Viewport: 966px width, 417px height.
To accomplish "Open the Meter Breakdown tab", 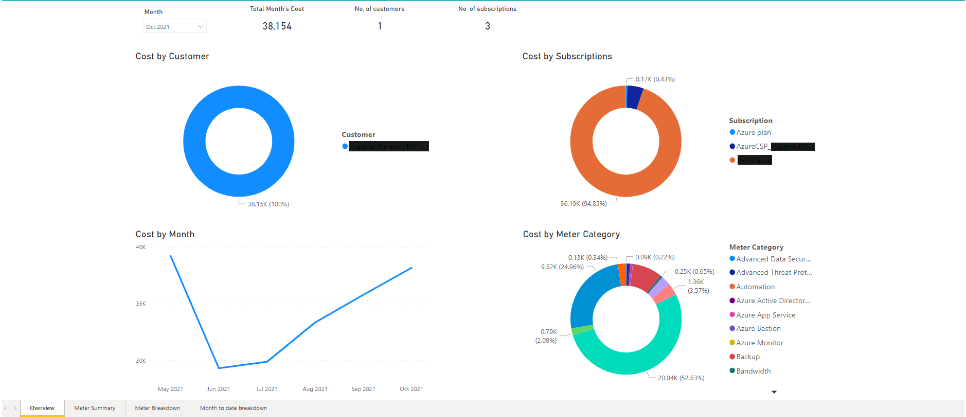I will tap(158, 408).
